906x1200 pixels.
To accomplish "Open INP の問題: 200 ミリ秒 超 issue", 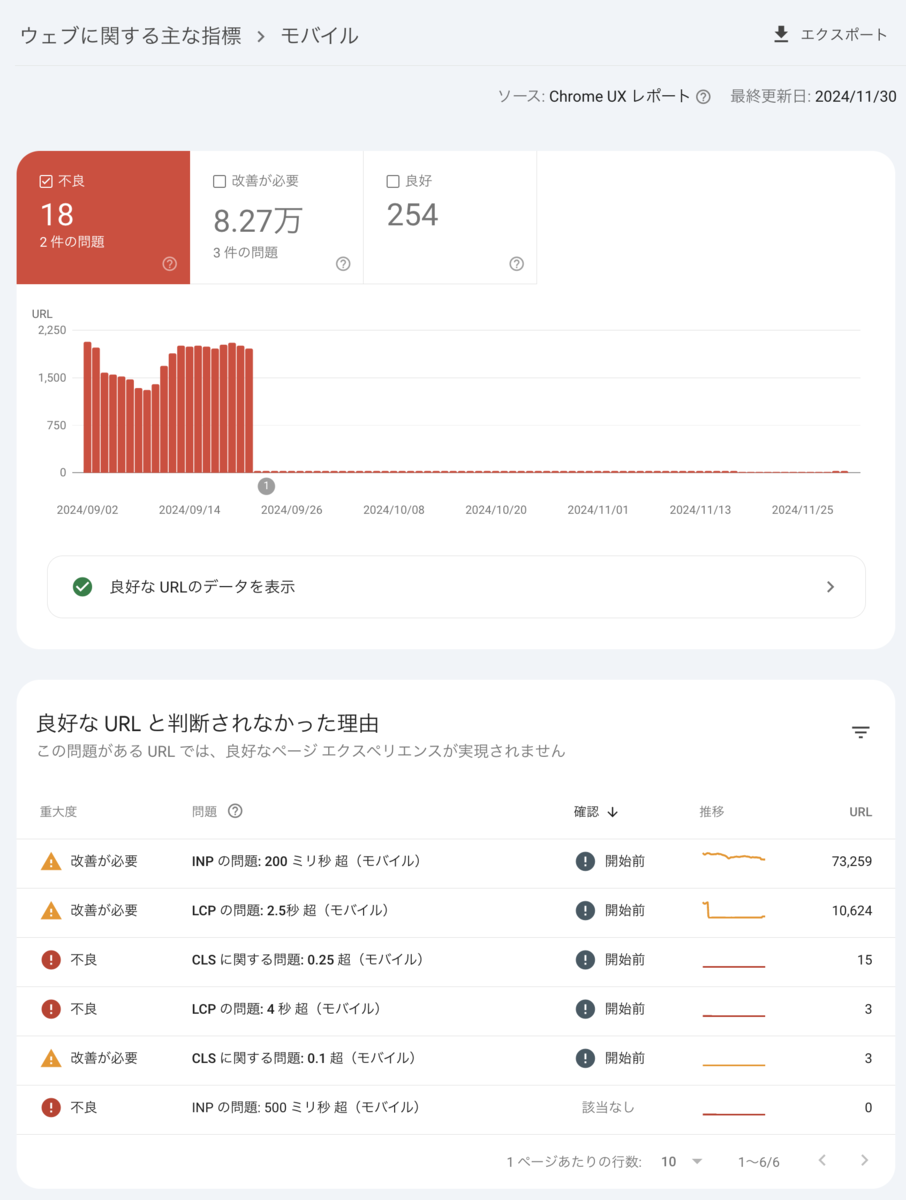I will point(306,861).
